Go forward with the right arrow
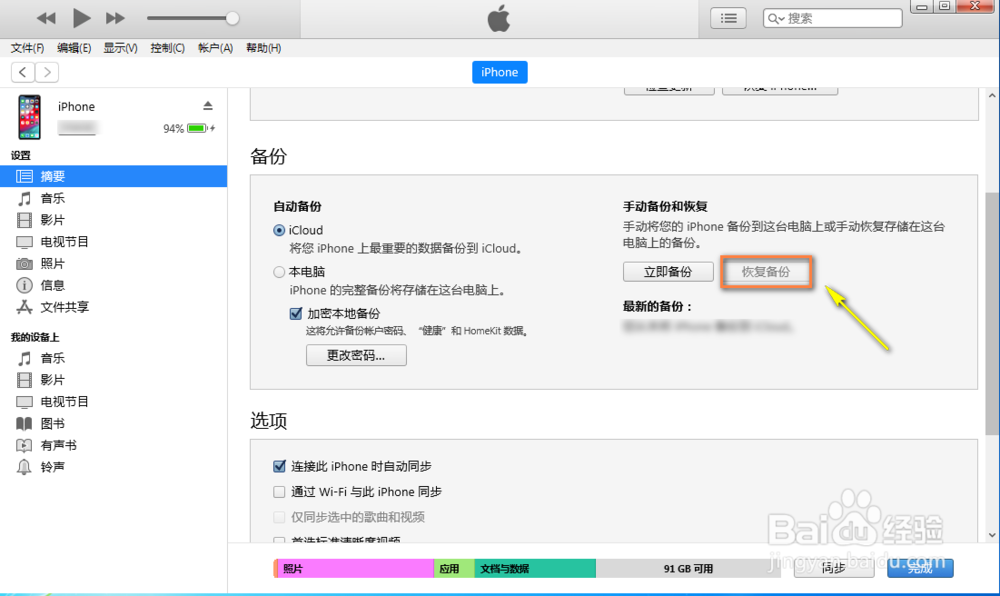This screenshot has width=1000, height=596. click(x=47, y=72)
